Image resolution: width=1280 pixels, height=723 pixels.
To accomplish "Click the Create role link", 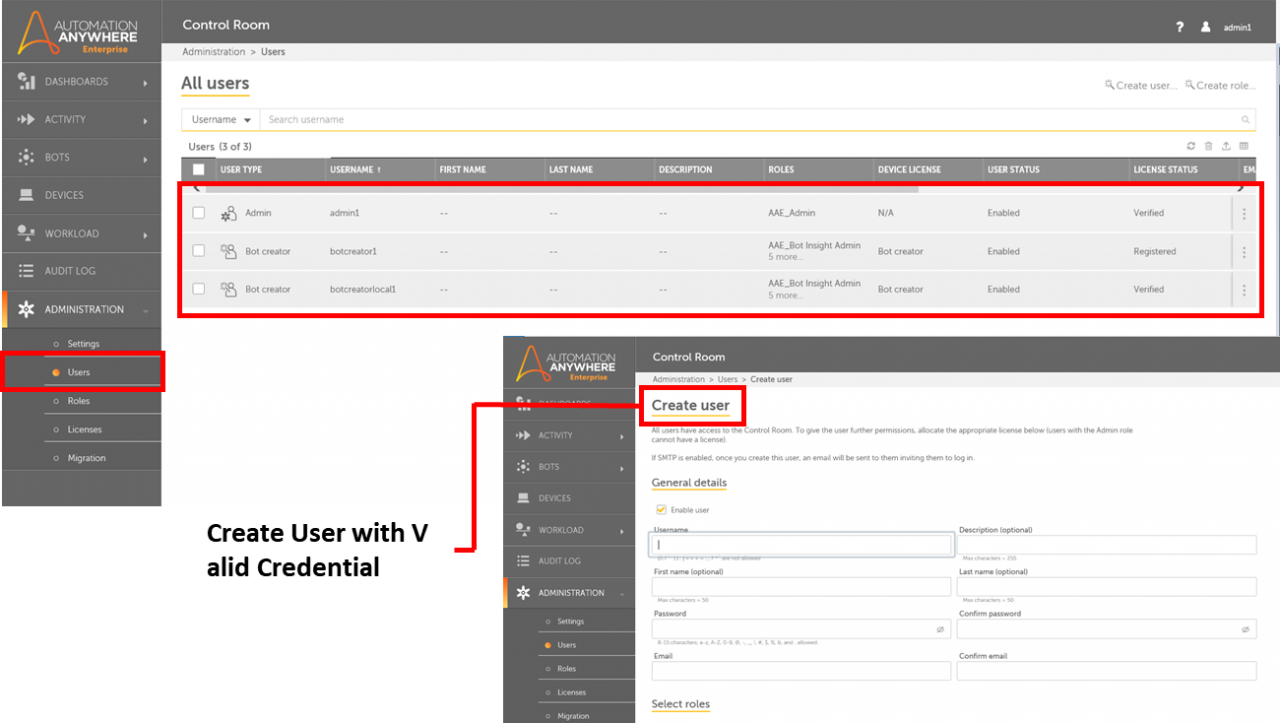I will tap(1221, 86).
